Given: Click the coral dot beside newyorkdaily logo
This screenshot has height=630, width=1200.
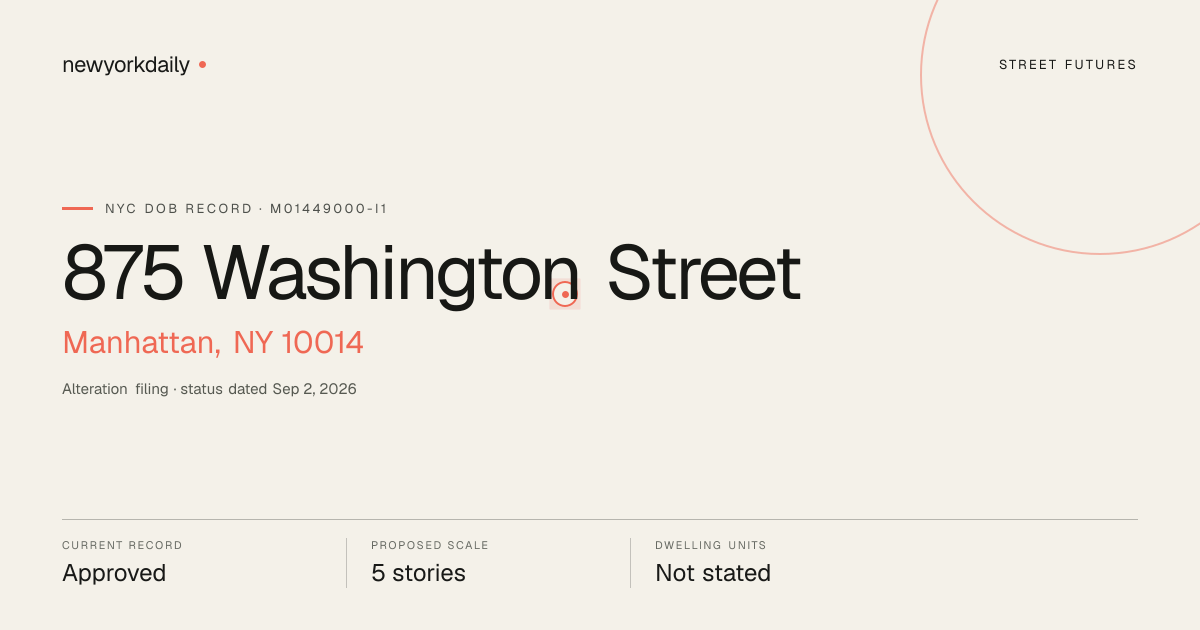Looking at the screenshot, I should [202, 65].
